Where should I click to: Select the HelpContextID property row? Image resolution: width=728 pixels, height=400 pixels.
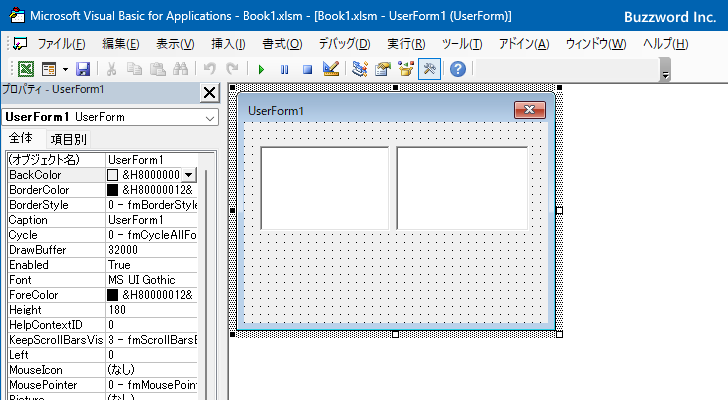tap(102, 325)
